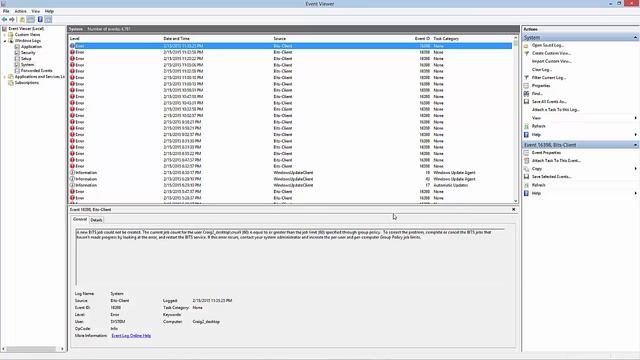The image size is (640, 360).
Task: Select the Custom Views folder in tree
Action: (27, 35)
